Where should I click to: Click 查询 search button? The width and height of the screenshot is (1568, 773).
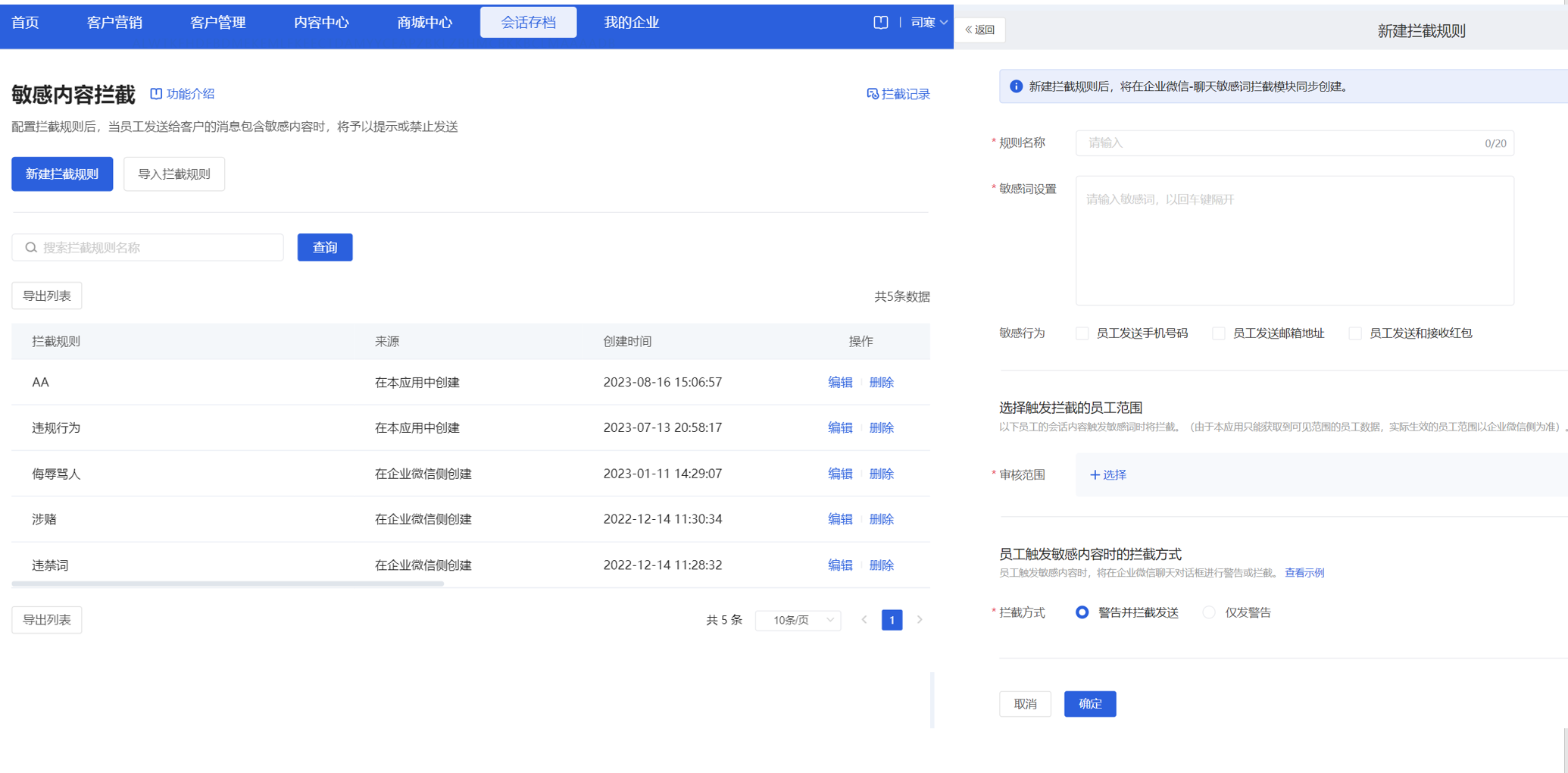tap(325, 248)
